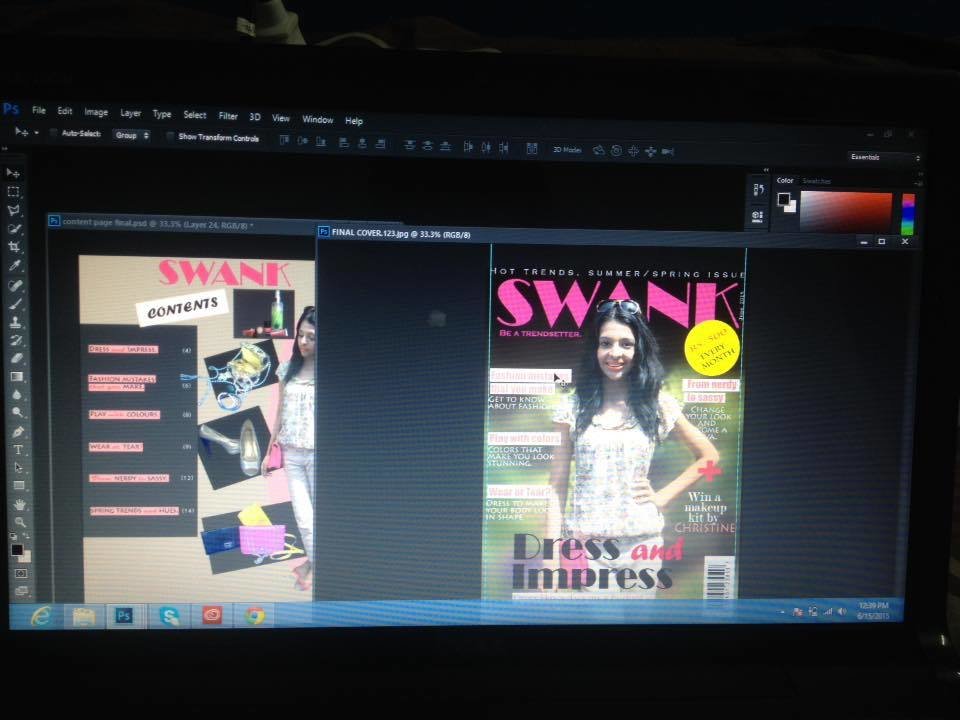Open the Type menu

[162, 114]
